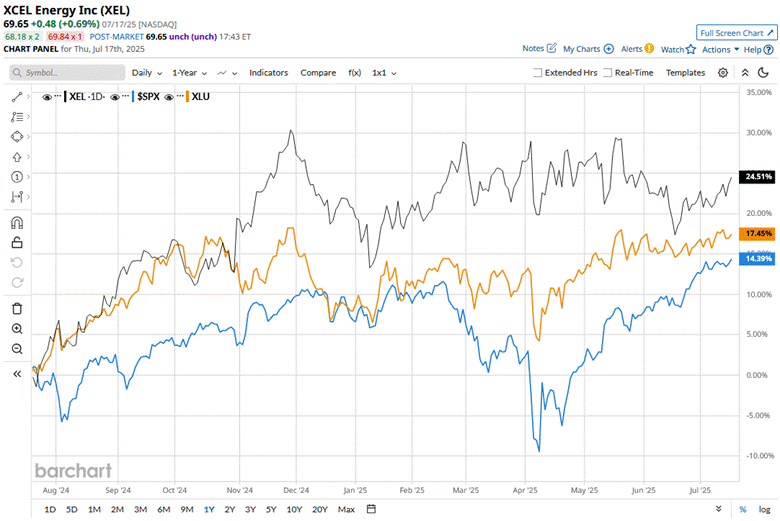The height and width of the screenshot is (521, 780).
Task: Click the 17.45% XLU price label
Action: click(x=757, y=233)
